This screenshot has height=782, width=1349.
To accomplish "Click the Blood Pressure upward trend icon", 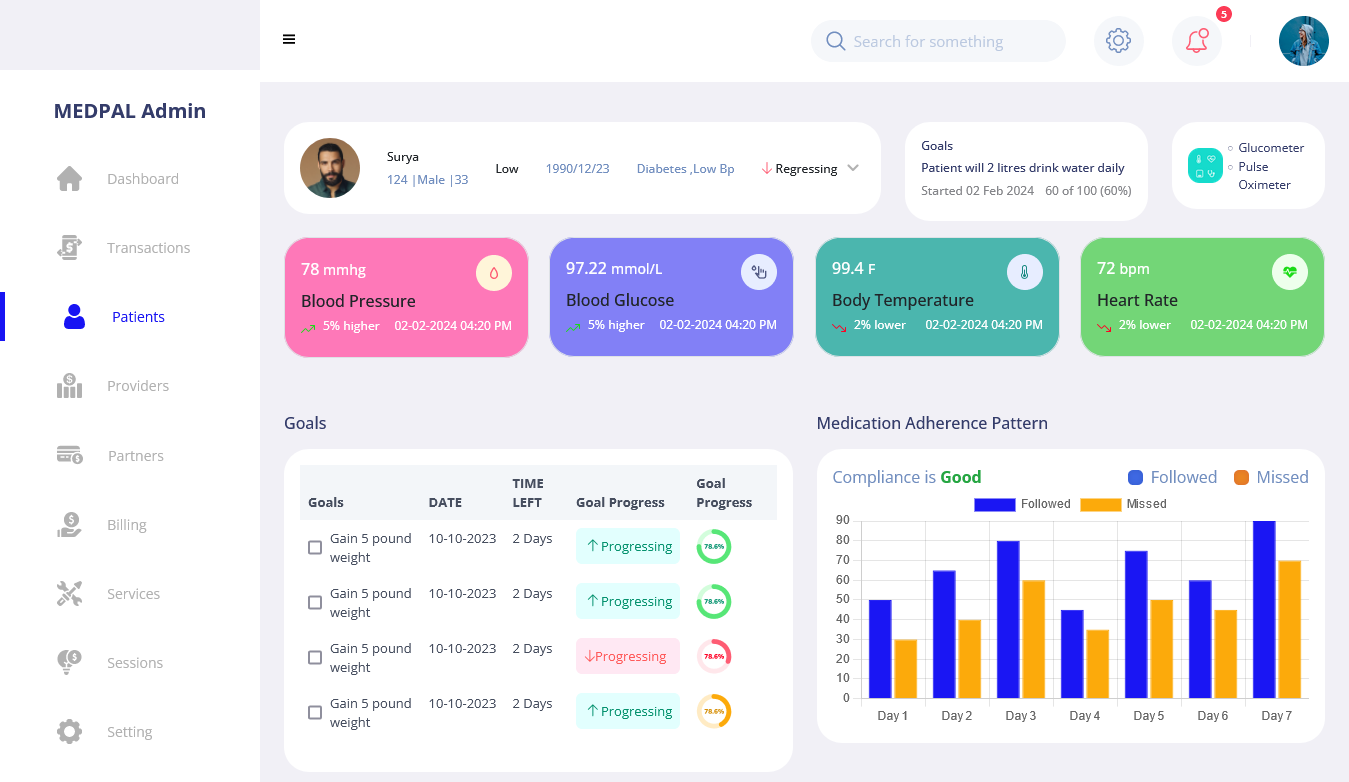I will pyautogui.click(x=309, y=327).
